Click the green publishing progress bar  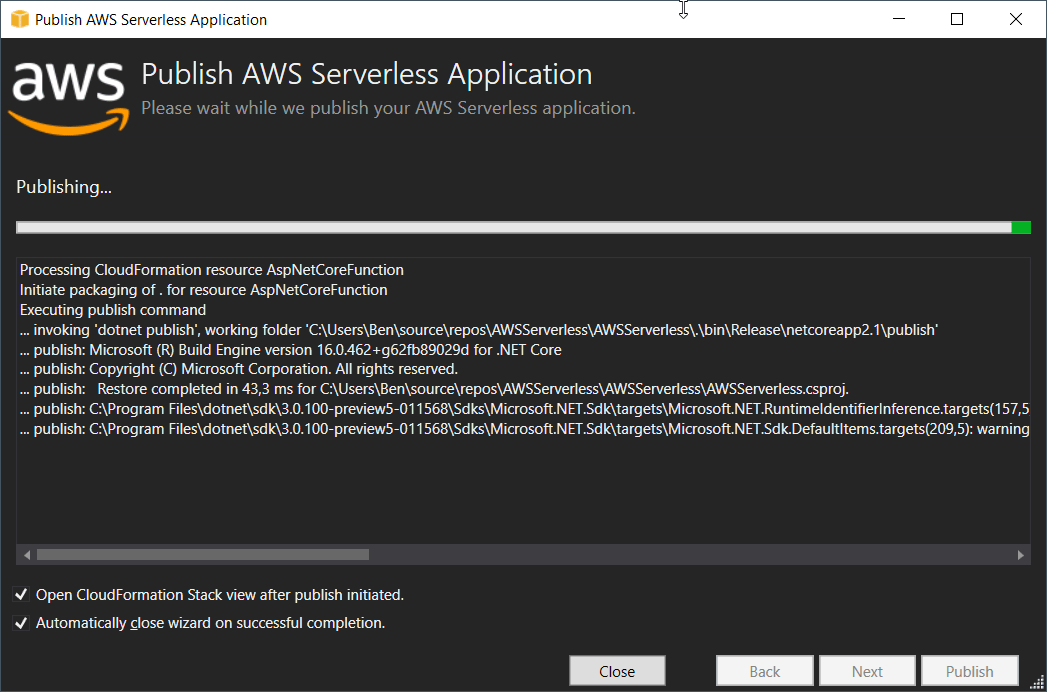pyautogui.click(x=1022, y=227)
